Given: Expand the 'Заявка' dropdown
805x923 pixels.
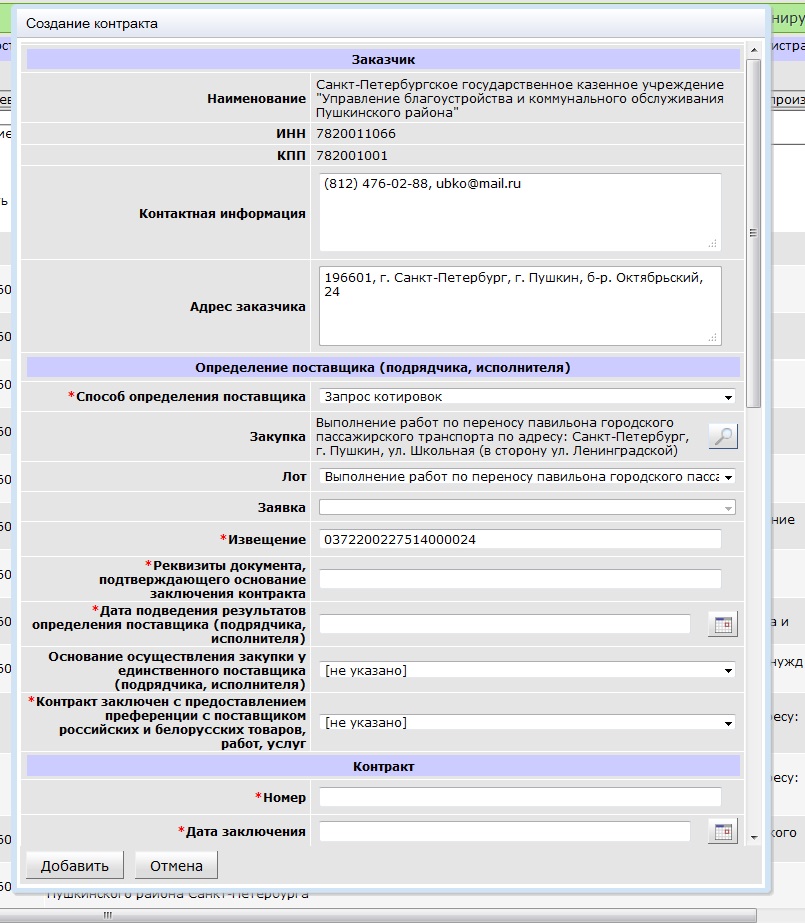Looking at the screenshot, I should 527,507.
